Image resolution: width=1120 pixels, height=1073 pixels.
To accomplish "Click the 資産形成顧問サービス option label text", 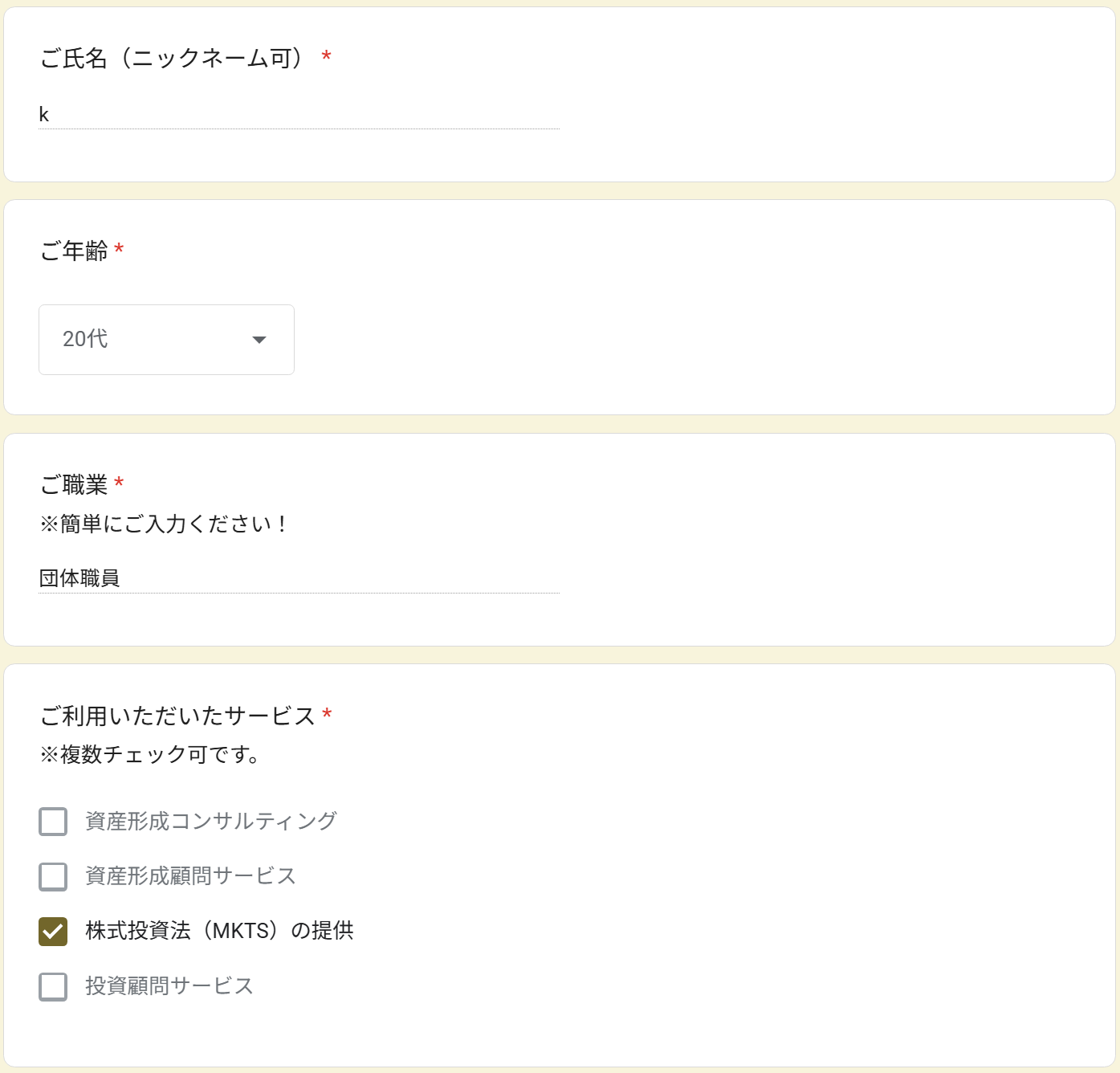I will pos(191,875).
